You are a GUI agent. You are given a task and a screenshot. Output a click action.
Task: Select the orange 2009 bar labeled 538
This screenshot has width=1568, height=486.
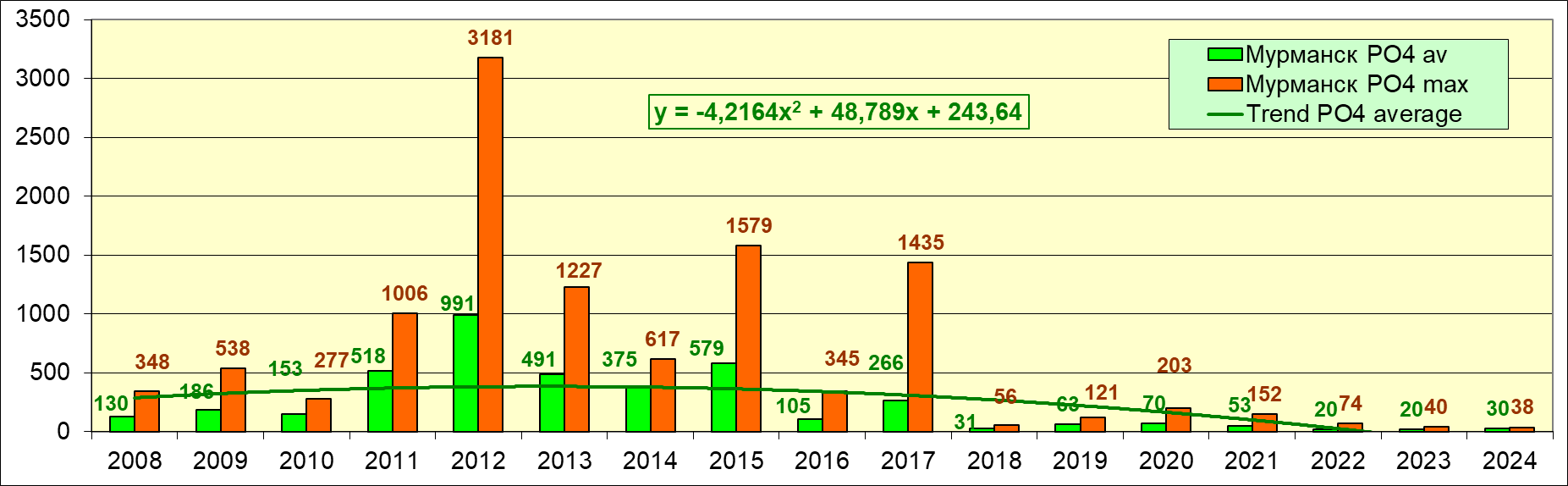[x=233, y=400]
